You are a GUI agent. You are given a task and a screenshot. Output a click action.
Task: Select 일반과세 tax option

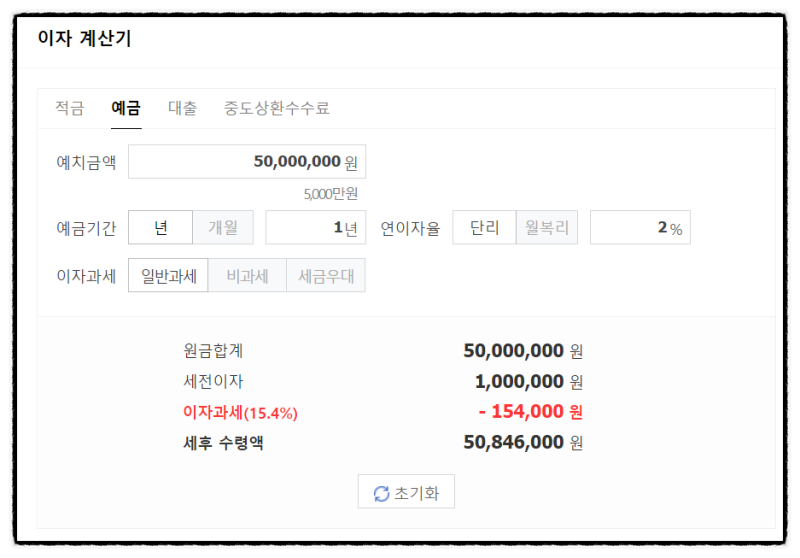pyautogui.click(x=168, y=275)
